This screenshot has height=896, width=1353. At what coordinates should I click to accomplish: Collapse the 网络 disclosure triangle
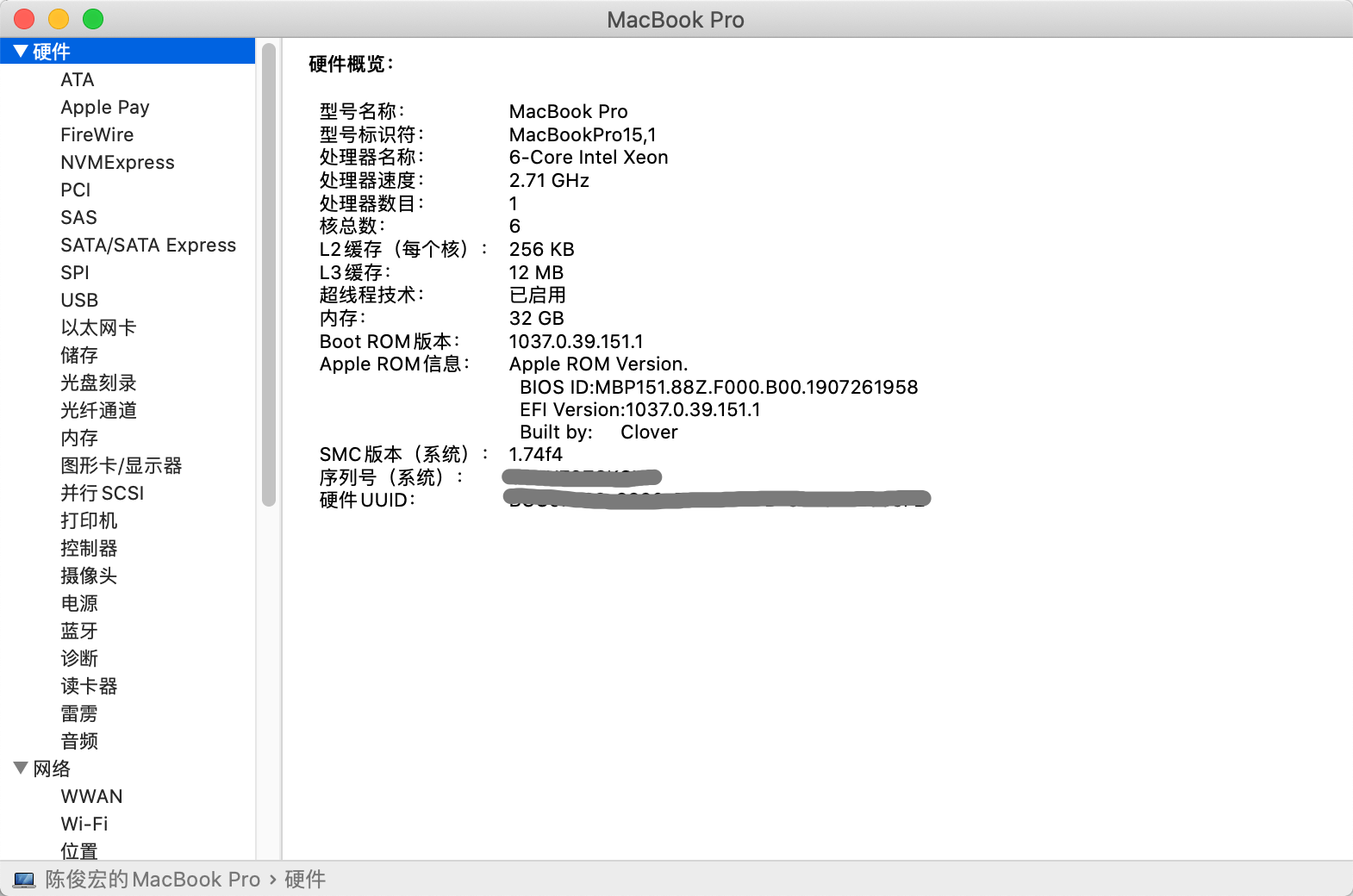point(21,768)
